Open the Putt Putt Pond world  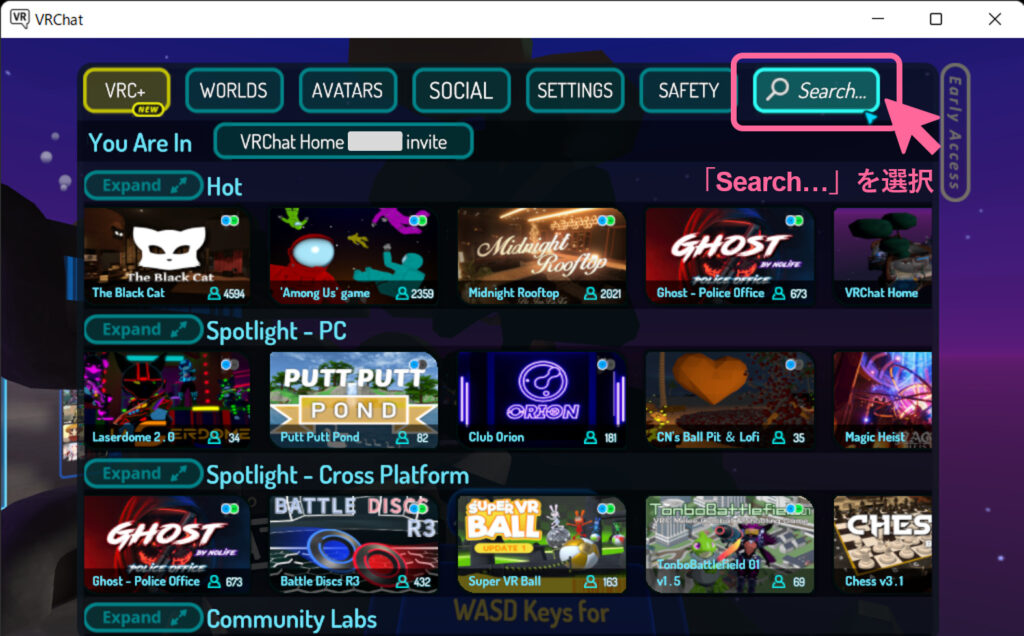(x=354, y=400)
